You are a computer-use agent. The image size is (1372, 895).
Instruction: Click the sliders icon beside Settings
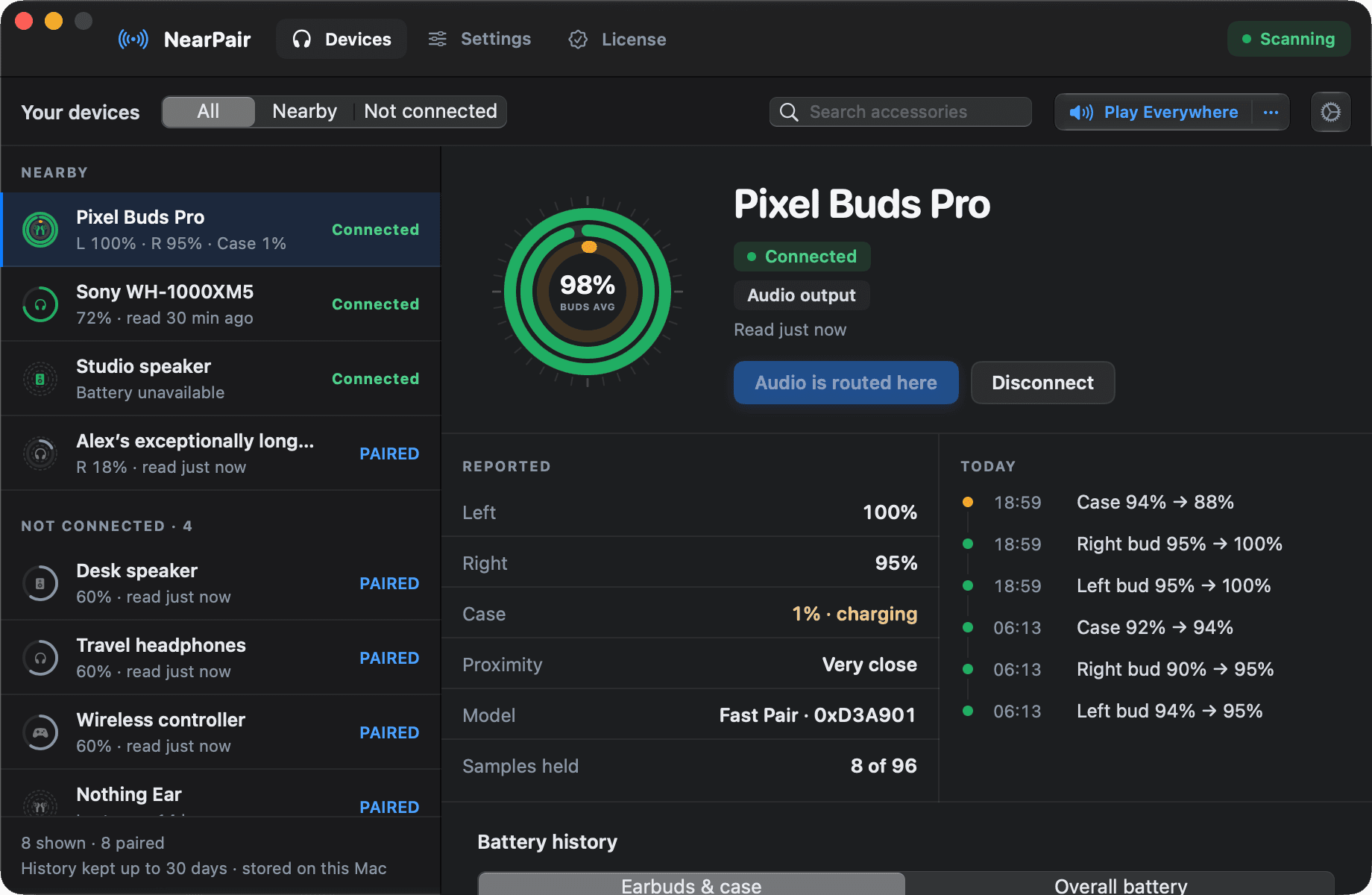[438, 39]
